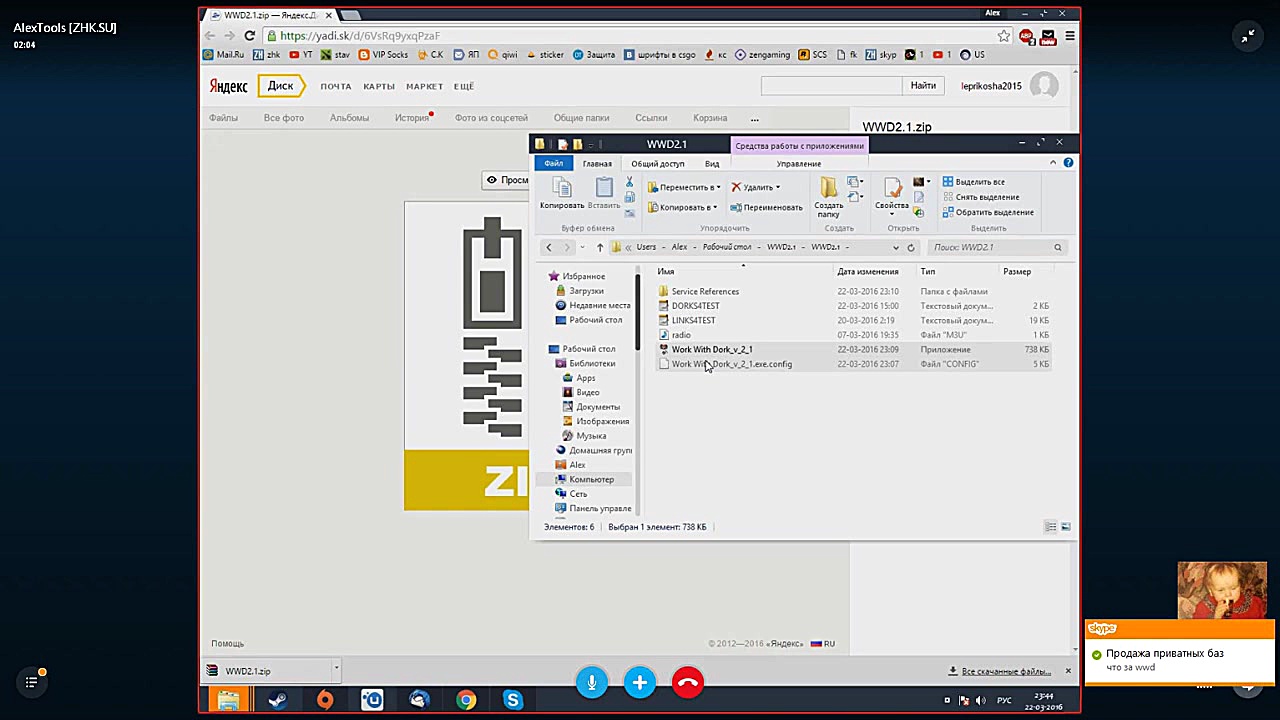The image size is (1280, 720).
Task: Select the Work With Dork_v_2_1 application file
Action: pos(711,349)
